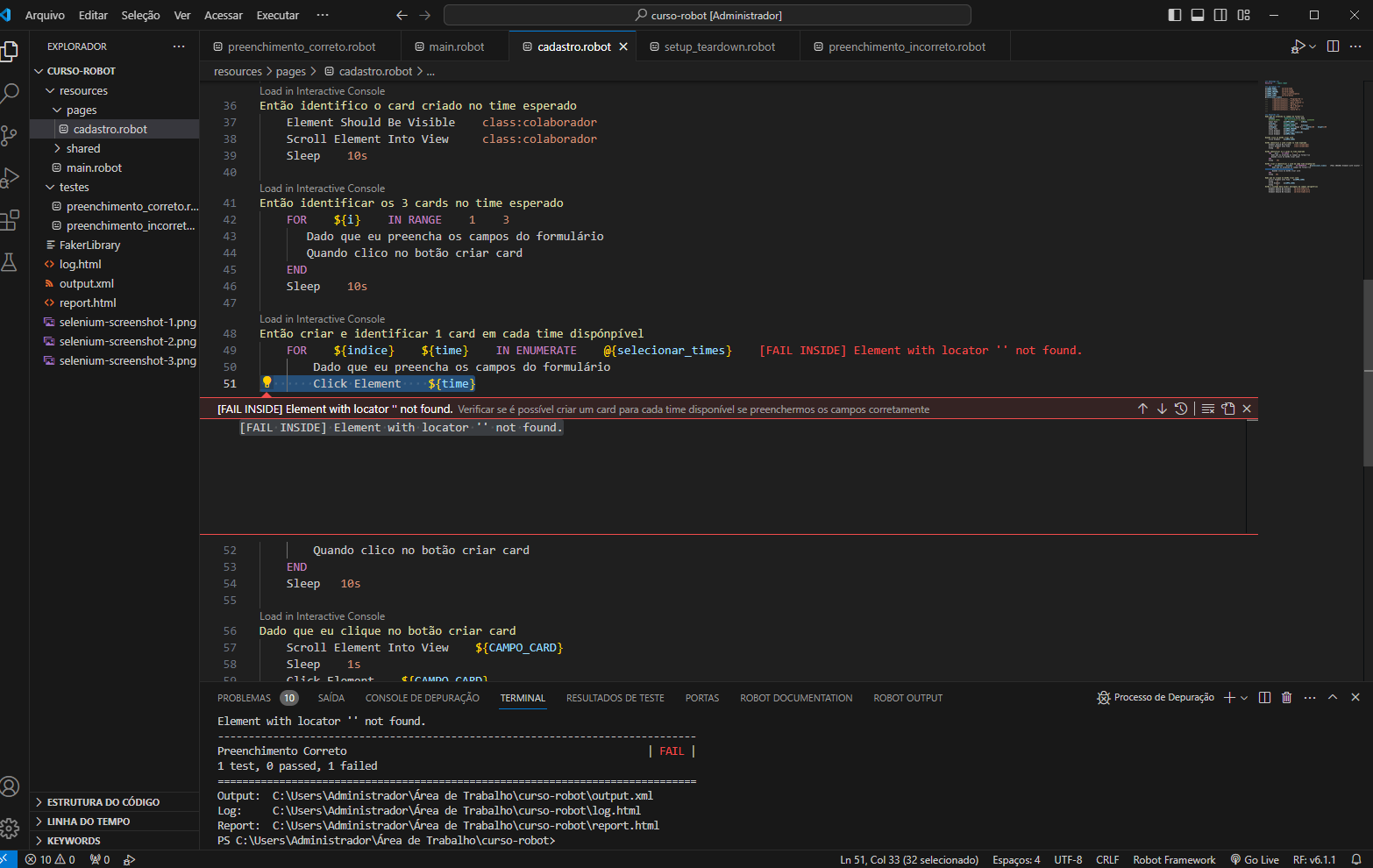
Task: Run the current Robot file
Action: pos(1298,46)
